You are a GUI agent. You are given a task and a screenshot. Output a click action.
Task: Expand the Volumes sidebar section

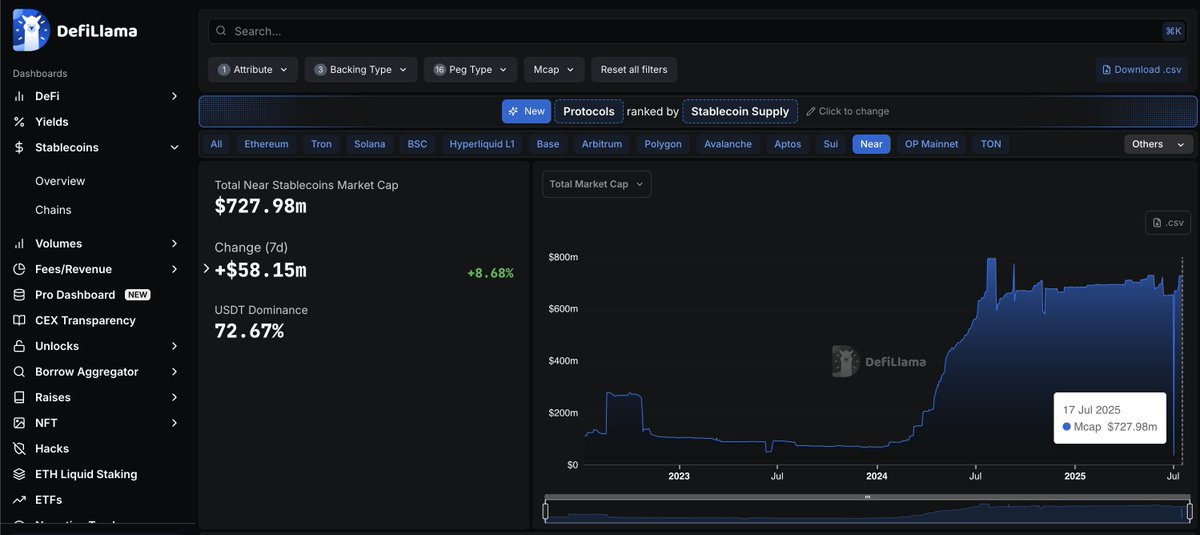(174, 244)
